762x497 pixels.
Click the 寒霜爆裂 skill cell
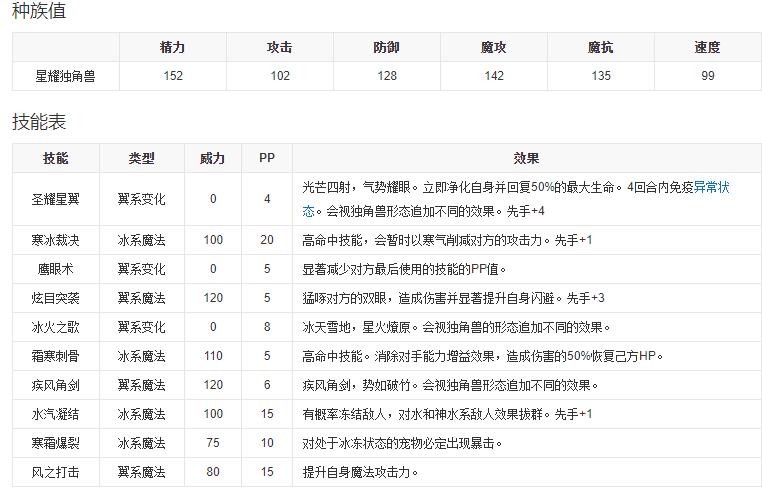(x=56, y=443)
